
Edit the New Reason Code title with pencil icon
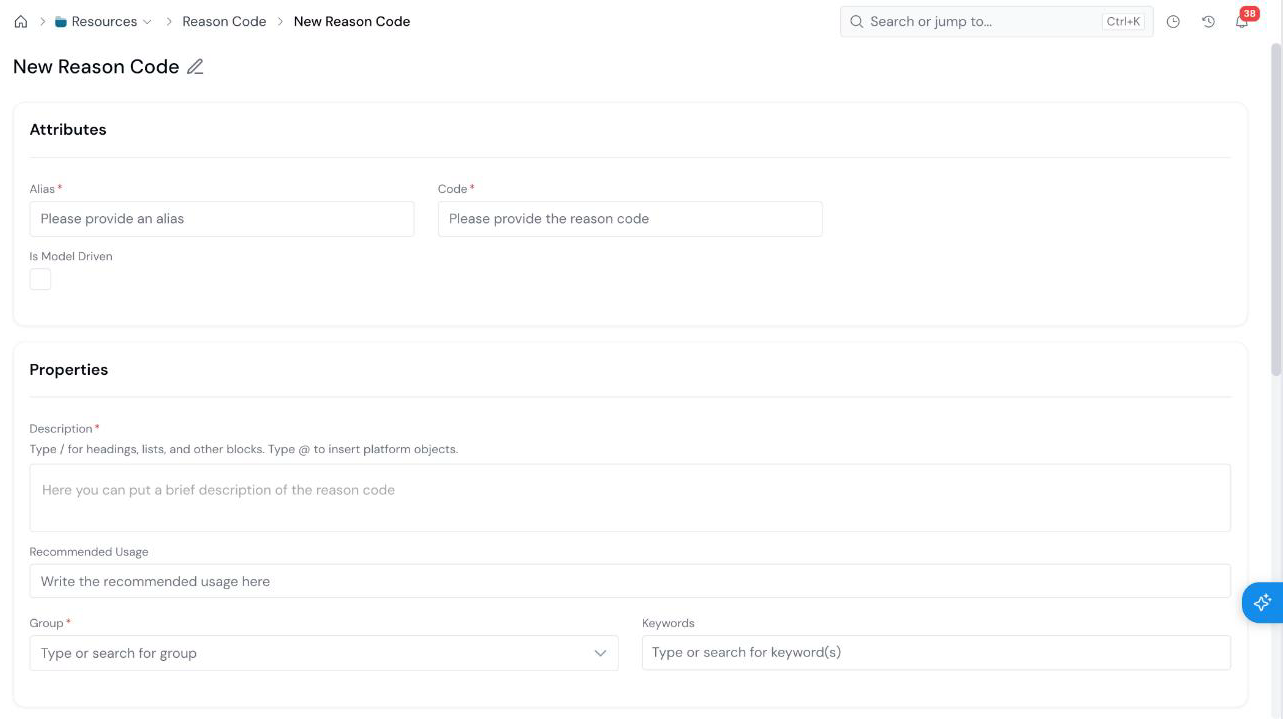point(195,67)
